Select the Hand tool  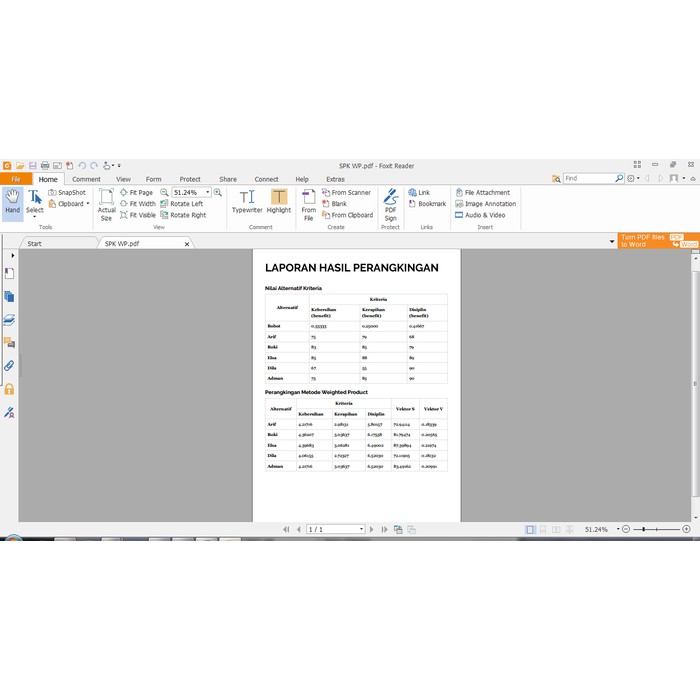tap(12, 204)
